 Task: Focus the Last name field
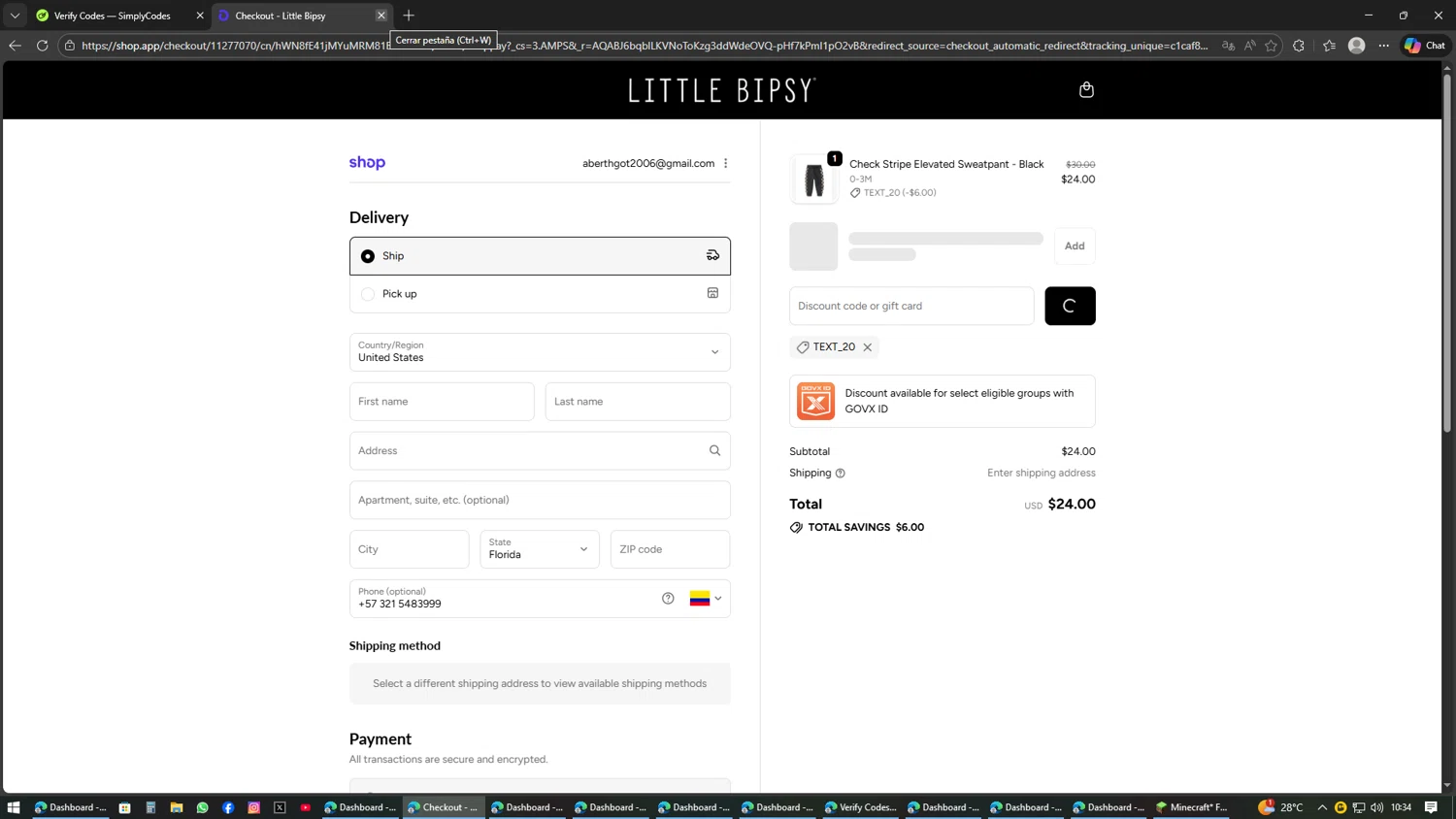[638, 402]
